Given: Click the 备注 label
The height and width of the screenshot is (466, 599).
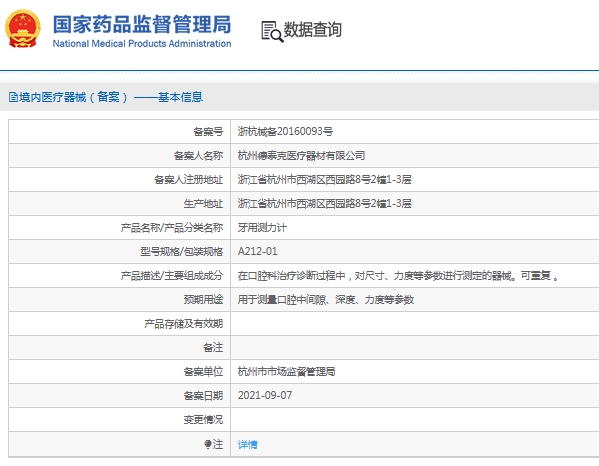Looking at the screenshot, I should point(213,348).
